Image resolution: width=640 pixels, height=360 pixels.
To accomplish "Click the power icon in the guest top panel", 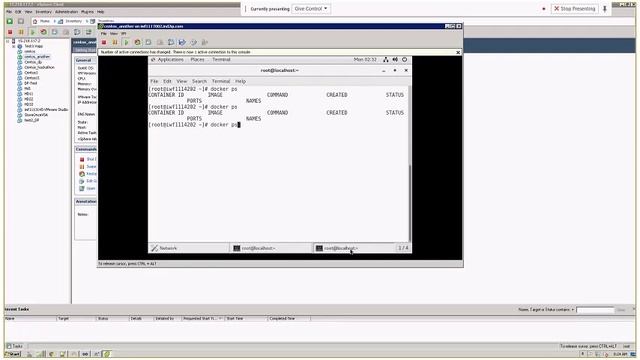I will 404,60.
